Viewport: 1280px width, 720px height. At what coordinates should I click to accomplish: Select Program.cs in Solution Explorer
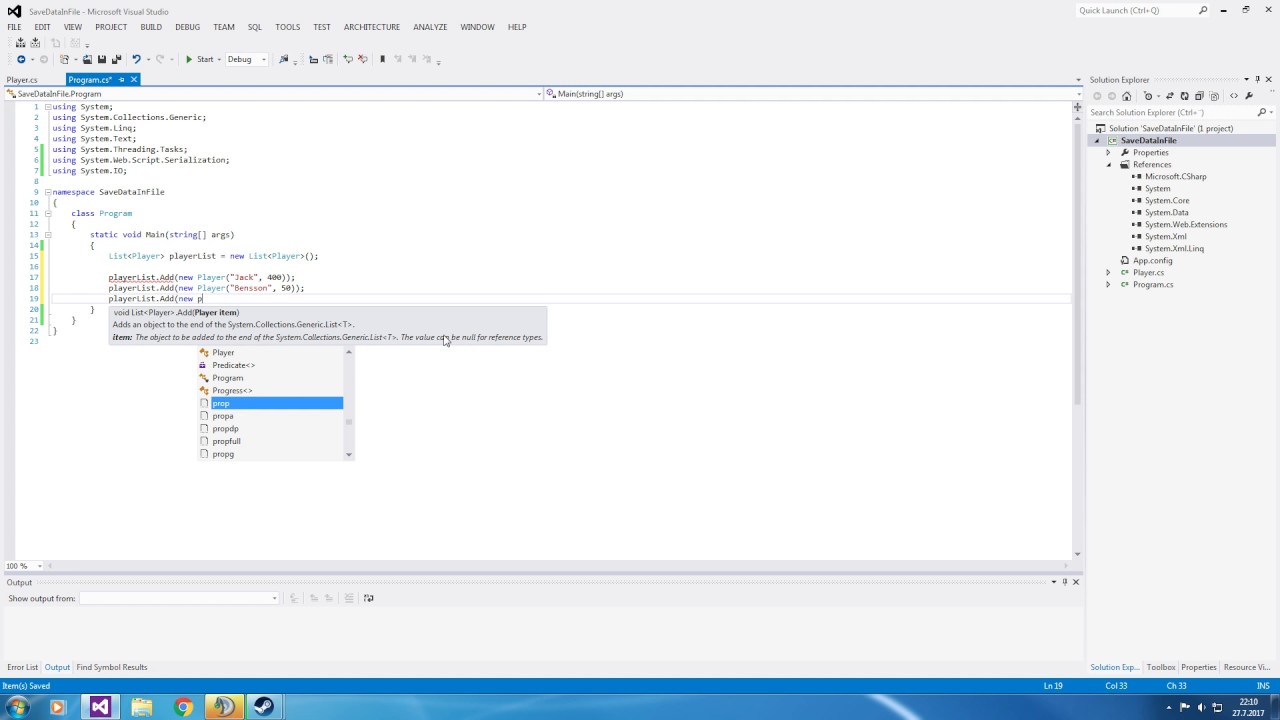1153,285
